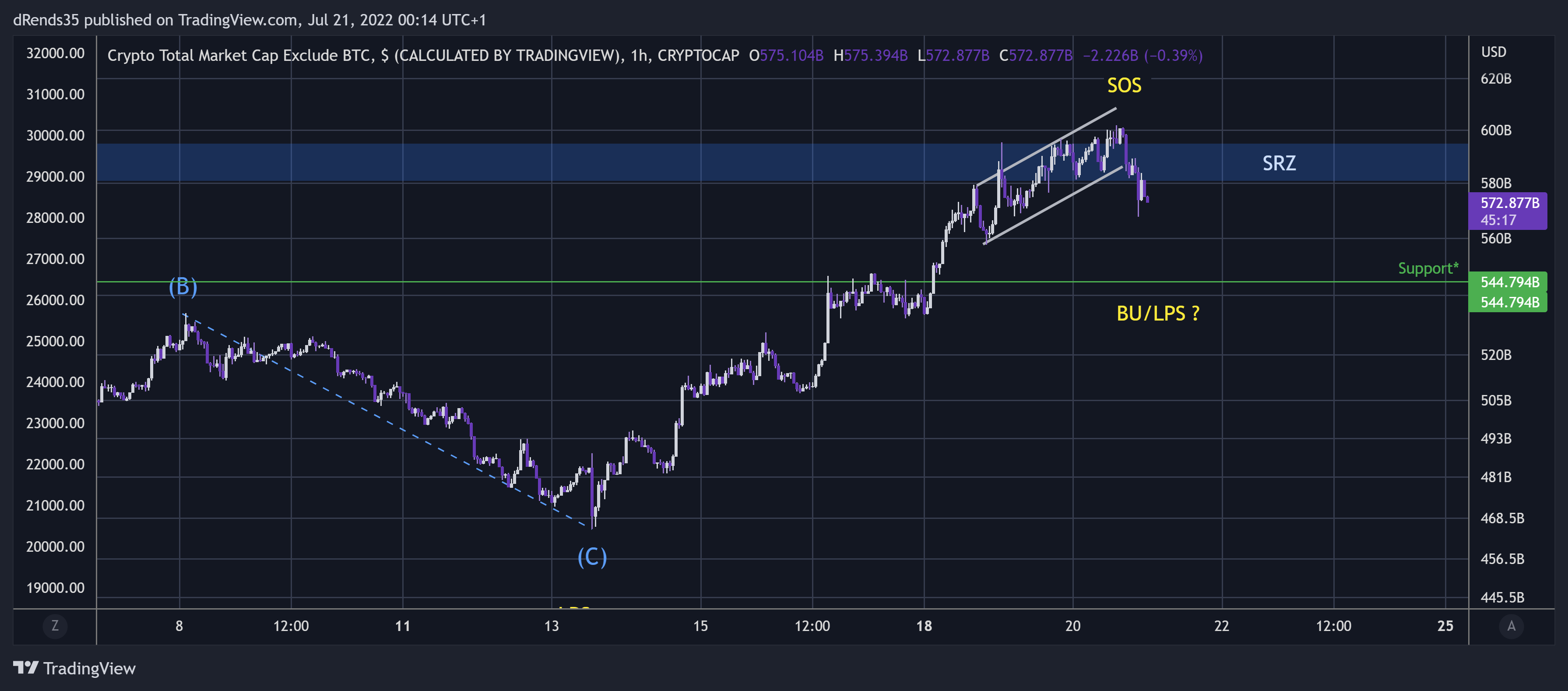Viewport: 1568px width, 691px height.
Task: Click the (B) wave label
Action: click(x=183, y=286)
